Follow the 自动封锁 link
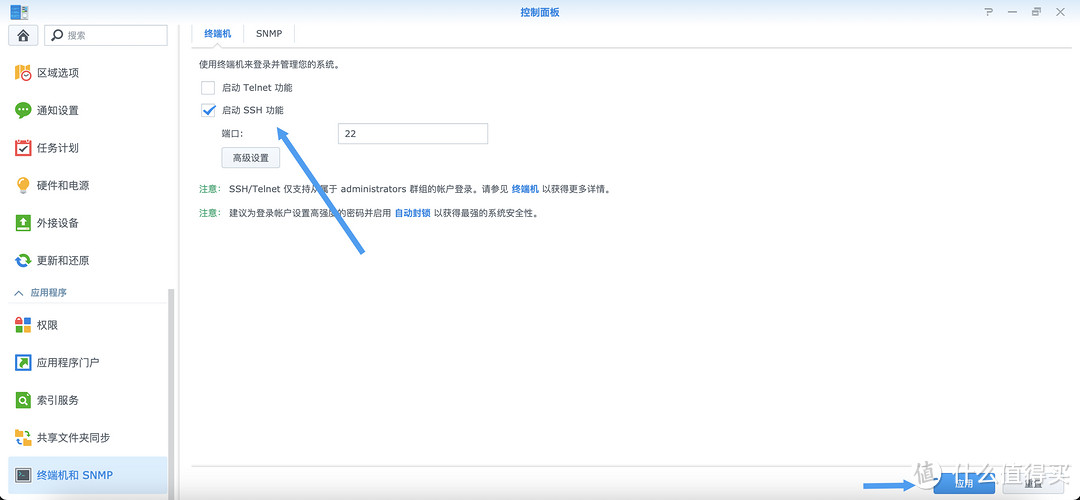This screenshot has width=1080, height=500. (412, 213)
